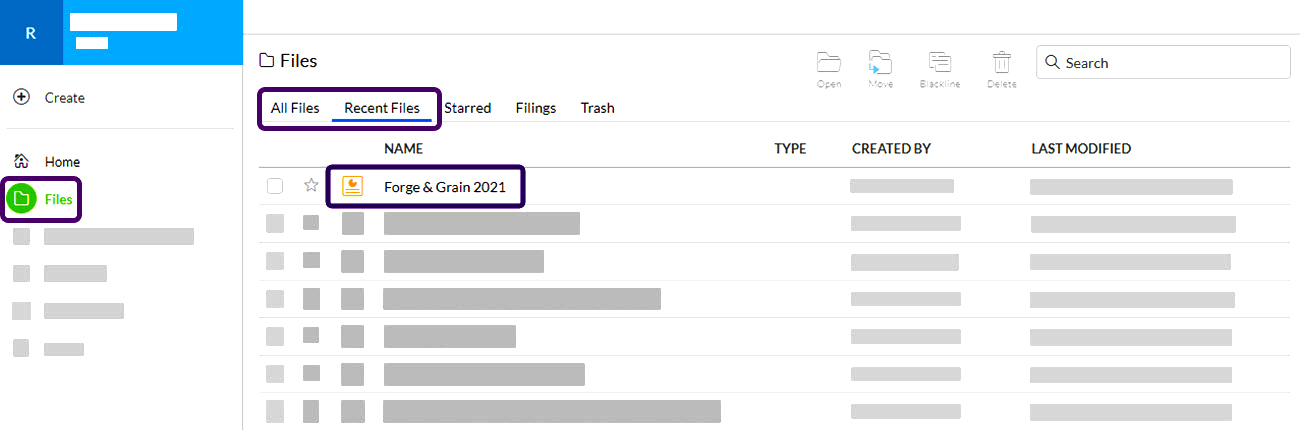Select the Recent Files tab

point(382,108)
